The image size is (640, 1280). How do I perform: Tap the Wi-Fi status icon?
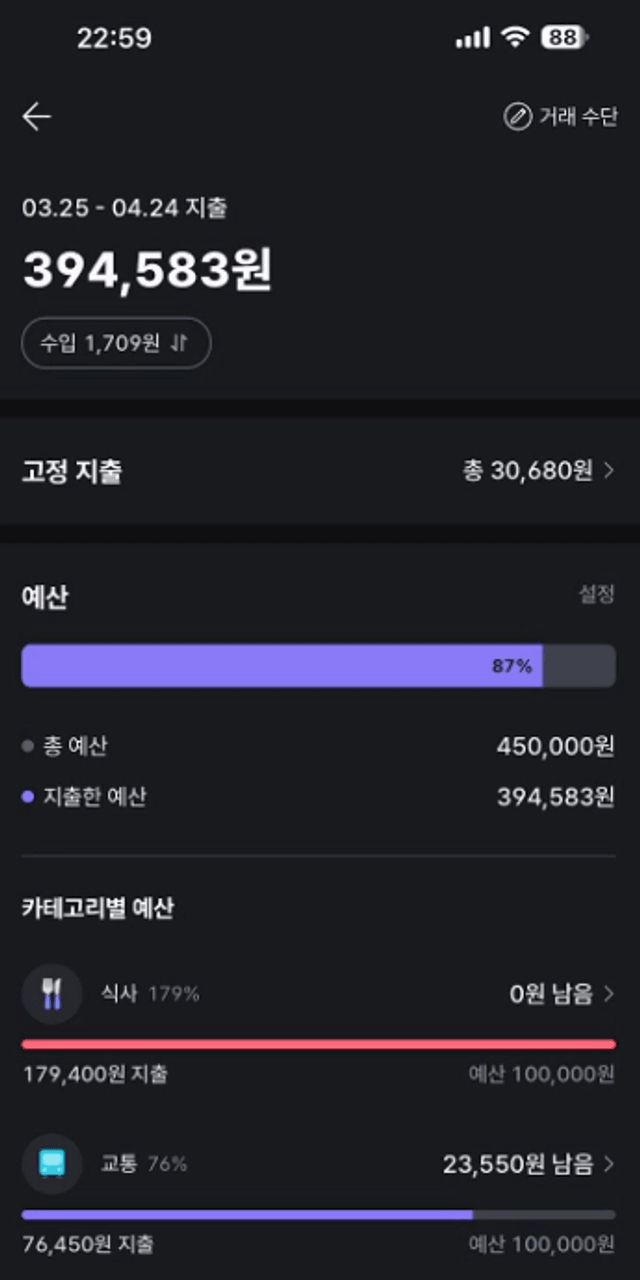point(515,38)
